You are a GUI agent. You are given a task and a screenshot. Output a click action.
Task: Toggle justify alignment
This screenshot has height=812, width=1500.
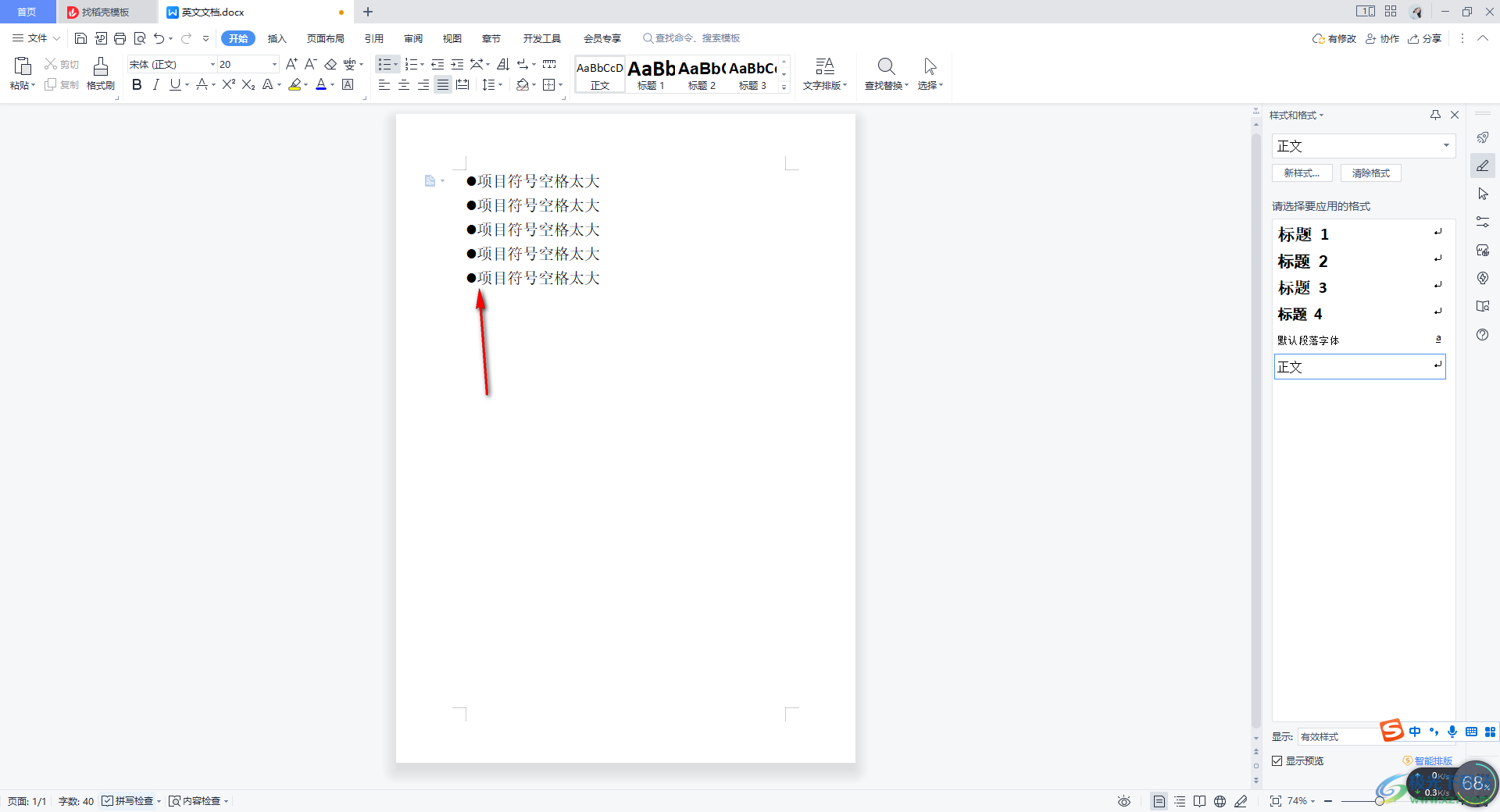click(x=443, y=84)
